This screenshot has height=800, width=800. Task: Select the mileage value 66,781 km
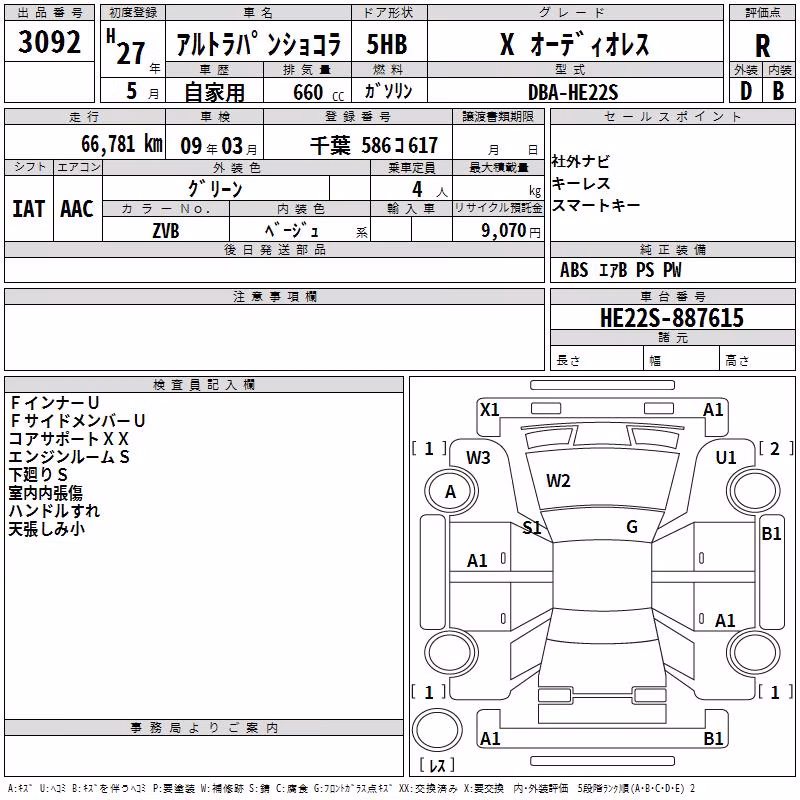coord(122,144)
